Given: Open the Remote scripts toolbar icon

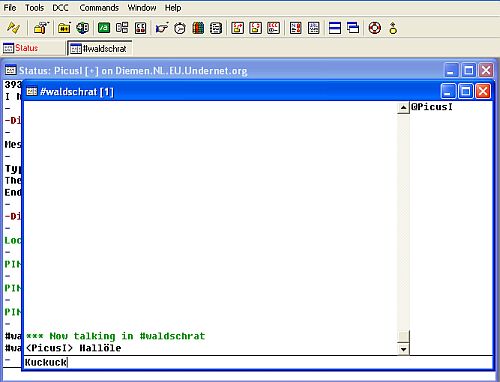Looking at the screenshot, I should 140,28.
